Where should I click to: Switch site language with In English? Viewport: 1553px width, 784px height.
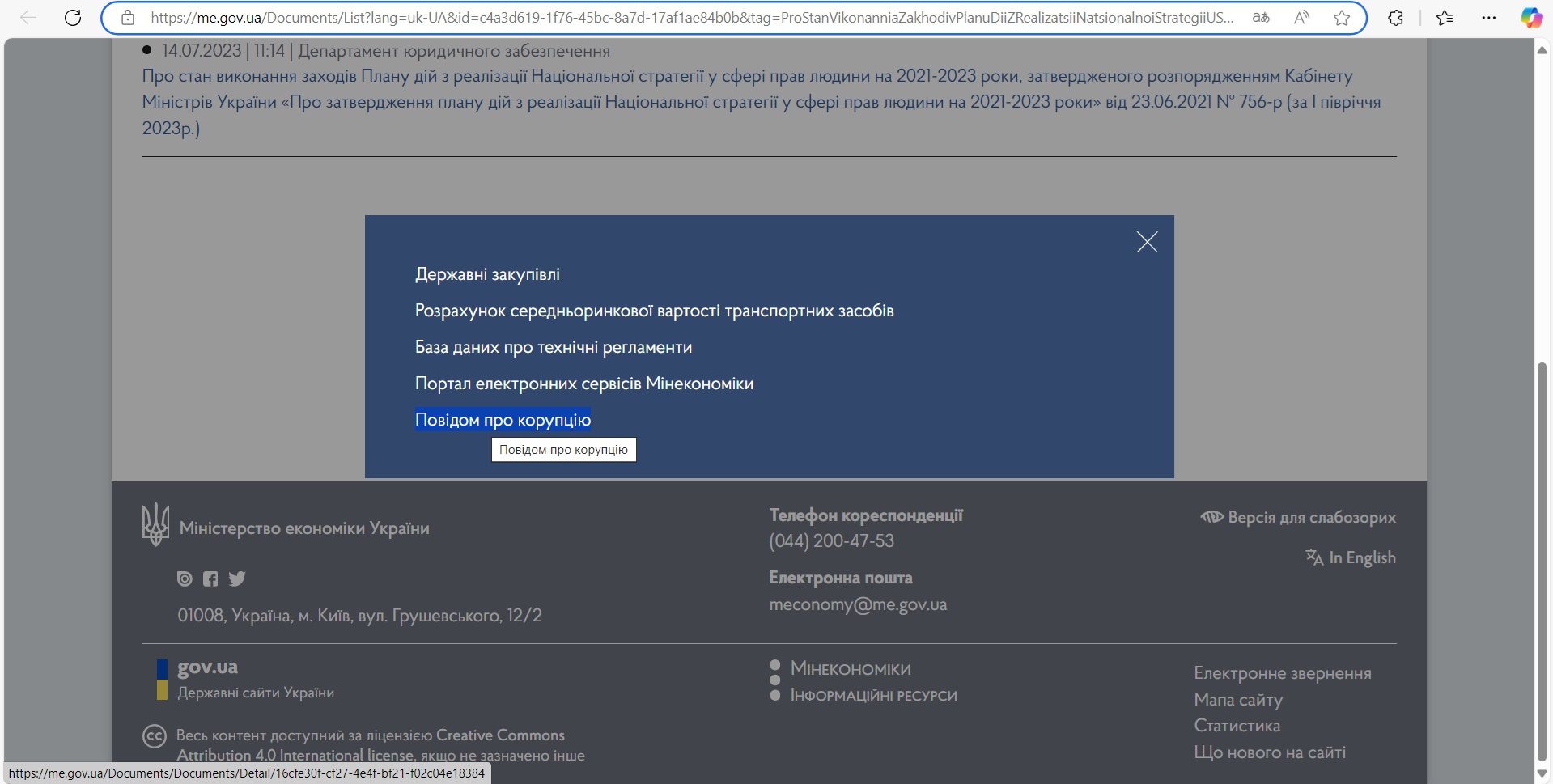pyautogui.click(x=1351, y=557)
